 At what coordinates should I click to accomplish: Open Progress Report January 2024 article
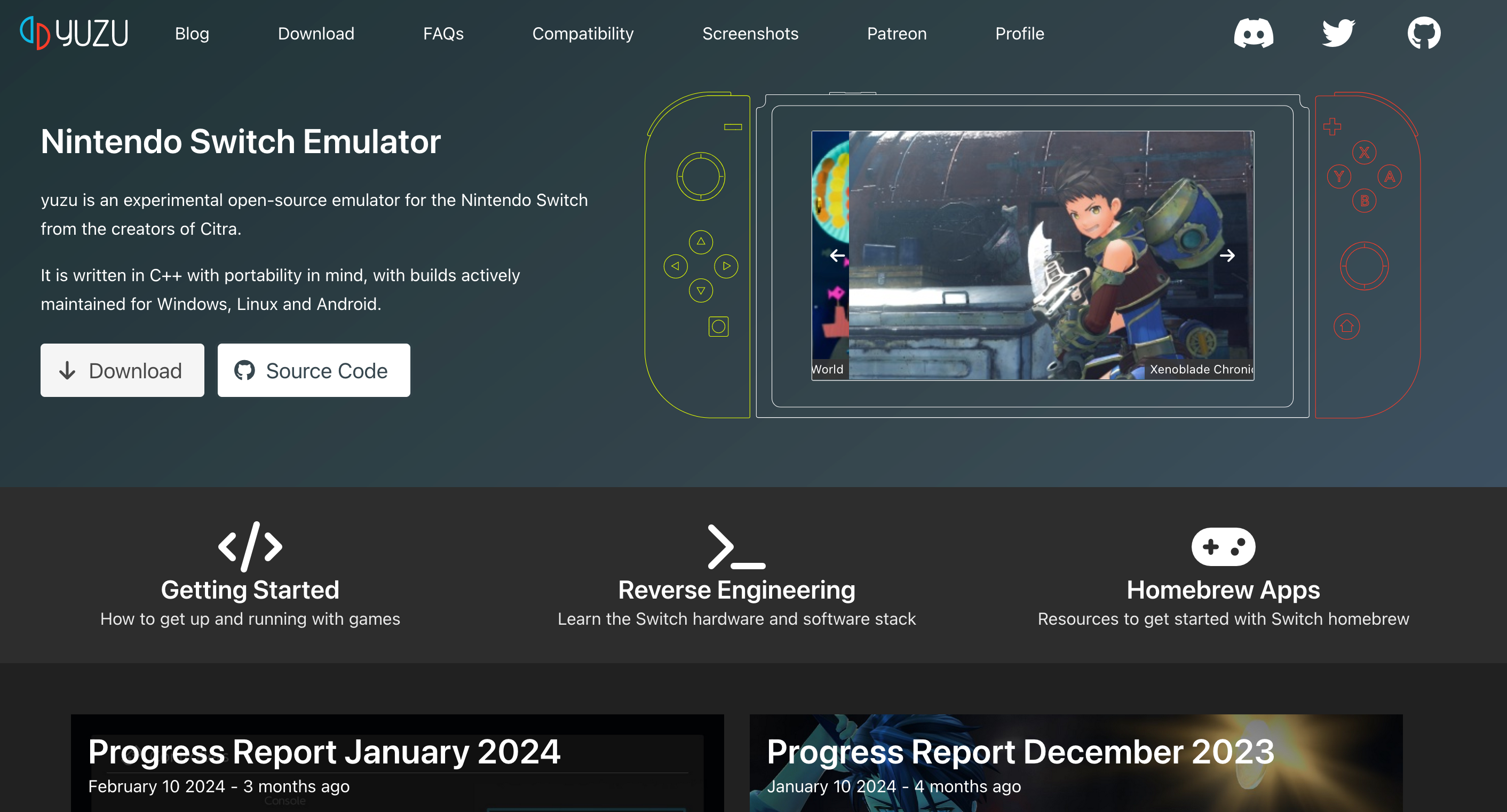point(397,763)
